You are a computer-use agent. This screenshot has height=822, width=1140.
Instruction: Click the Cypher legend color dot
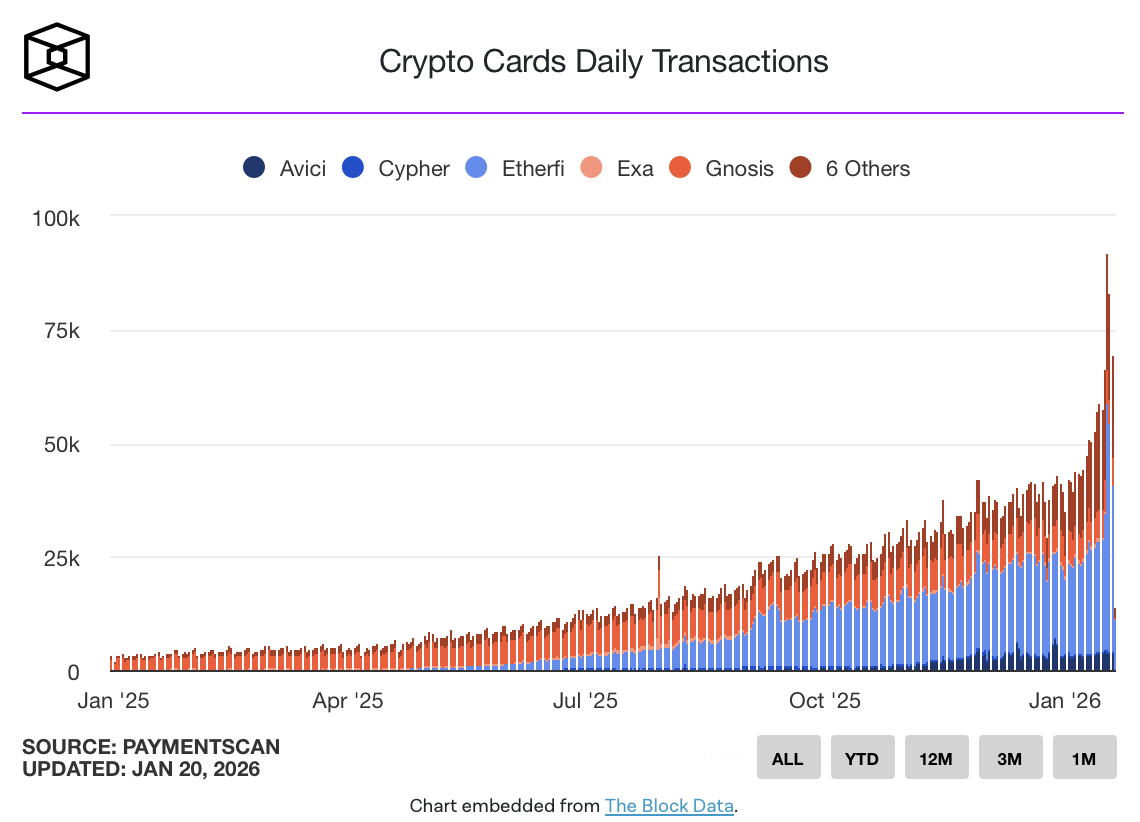click(x=354, y=168)
